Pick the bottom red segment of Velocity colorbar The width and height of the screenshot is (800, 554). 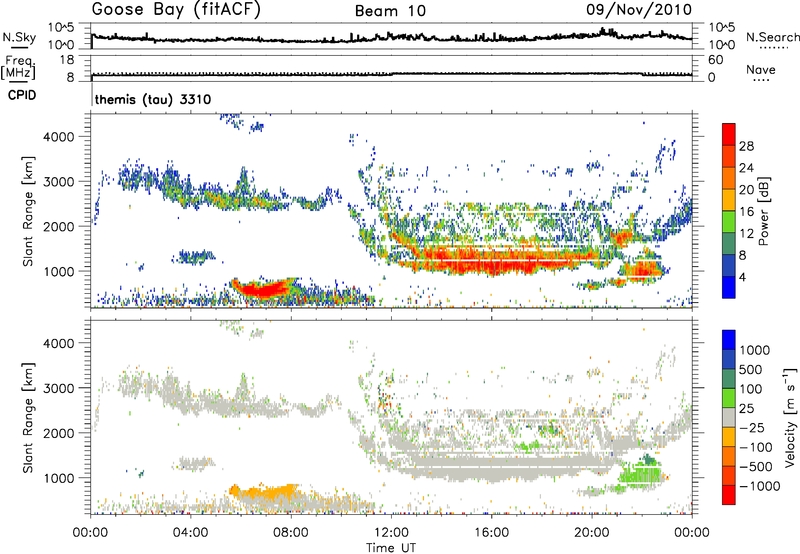pos(729,495)
